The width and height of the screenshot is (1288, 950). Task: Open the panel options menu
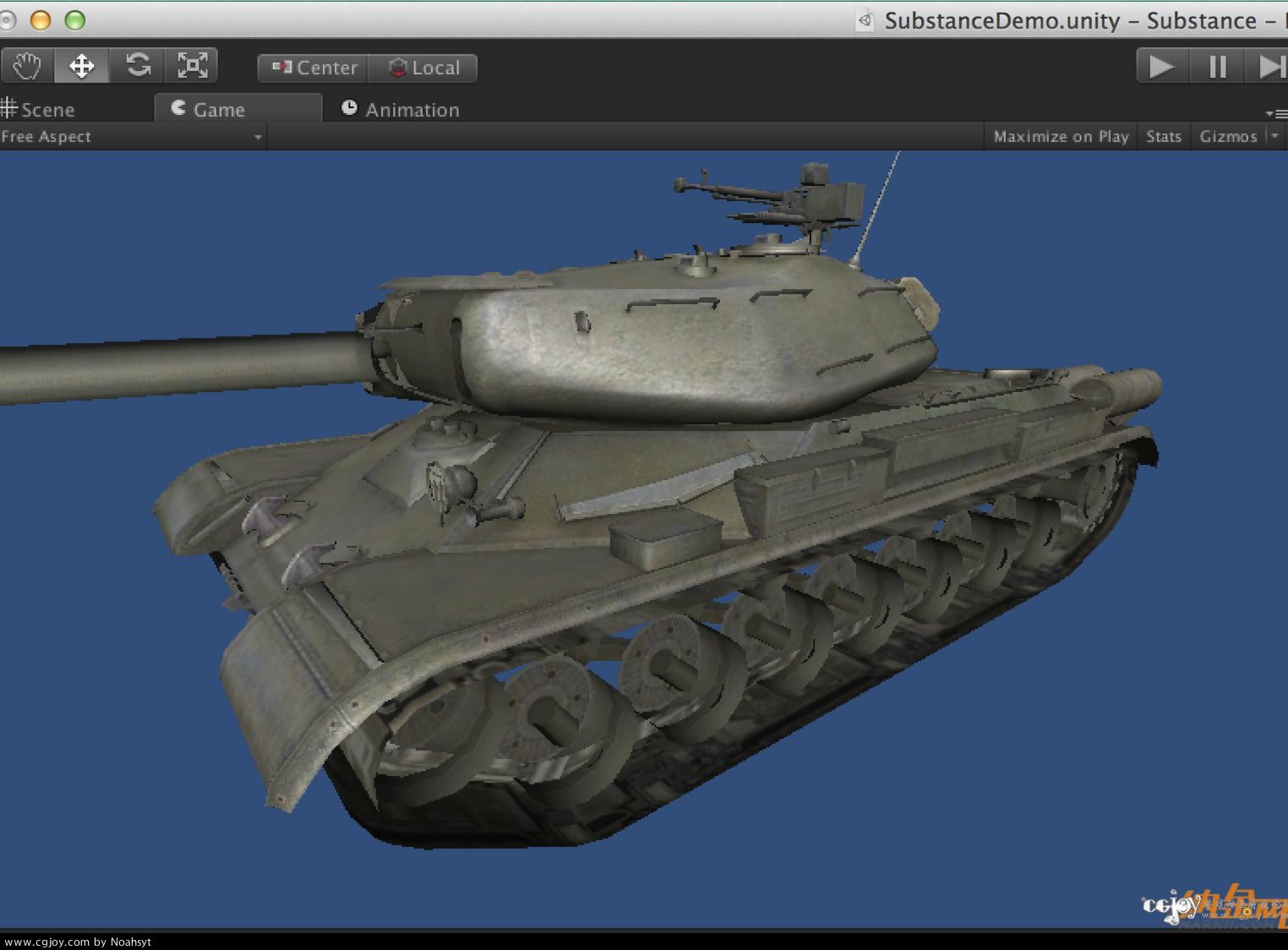pos(1275,113)
